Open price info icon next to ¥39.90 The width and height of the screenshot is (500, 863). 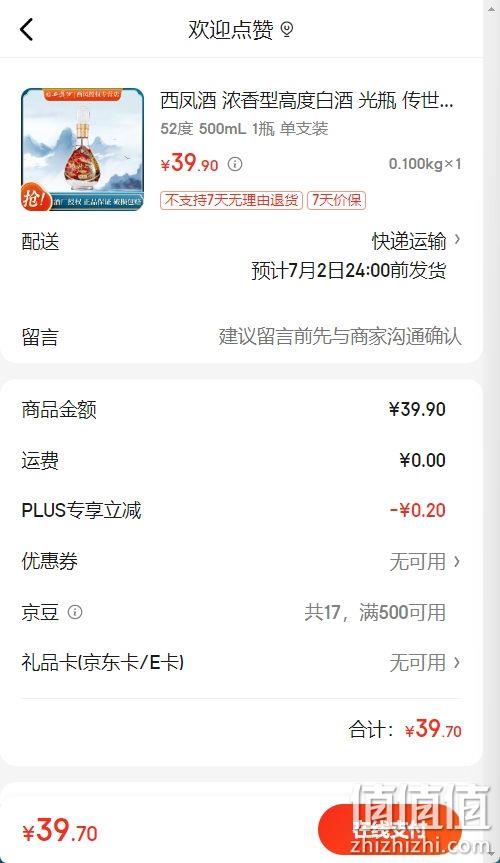coord(235,164)
